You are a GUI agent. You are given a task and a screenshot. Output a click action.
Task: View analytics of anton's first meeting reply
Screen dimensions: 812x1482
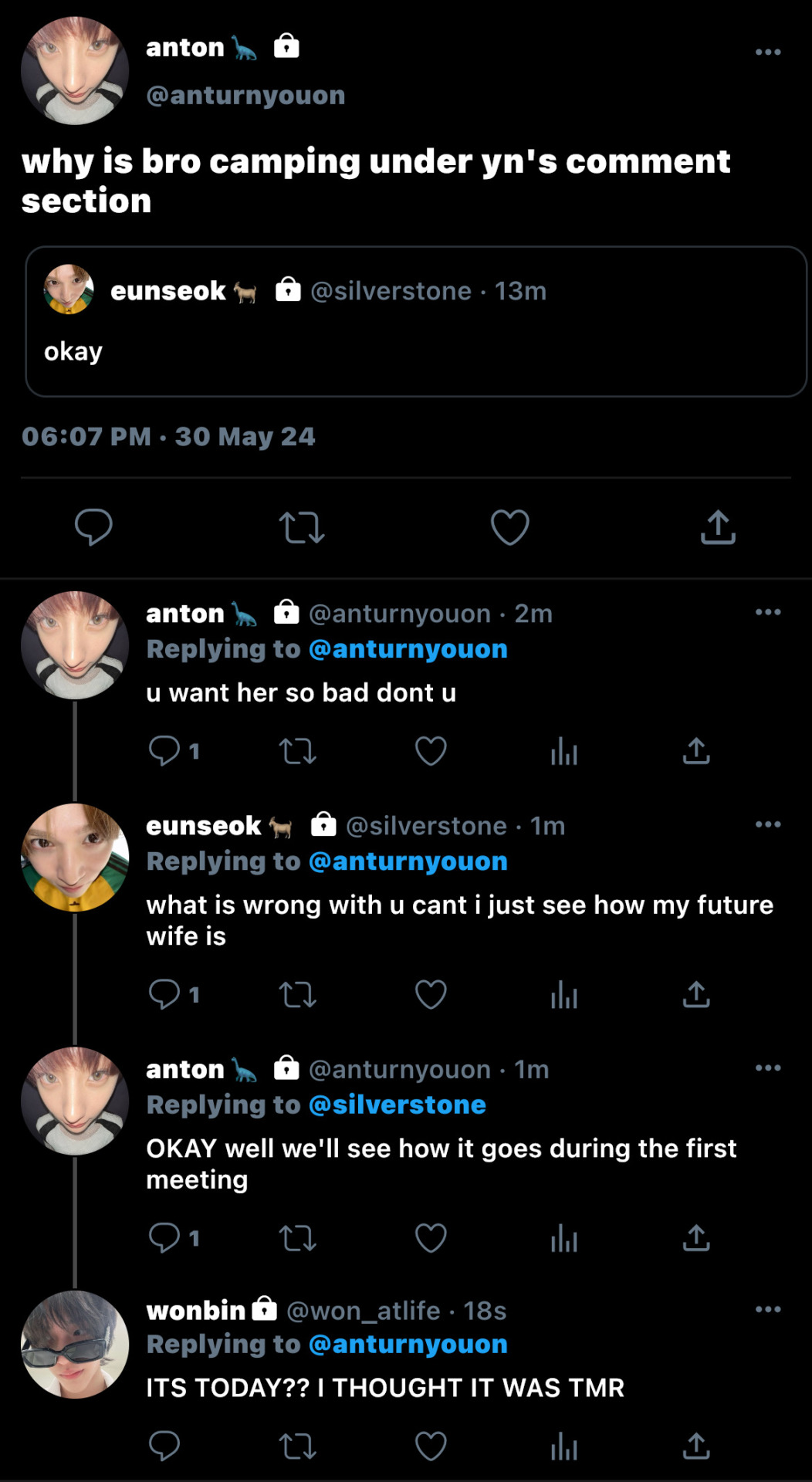tap(564, 1238)
